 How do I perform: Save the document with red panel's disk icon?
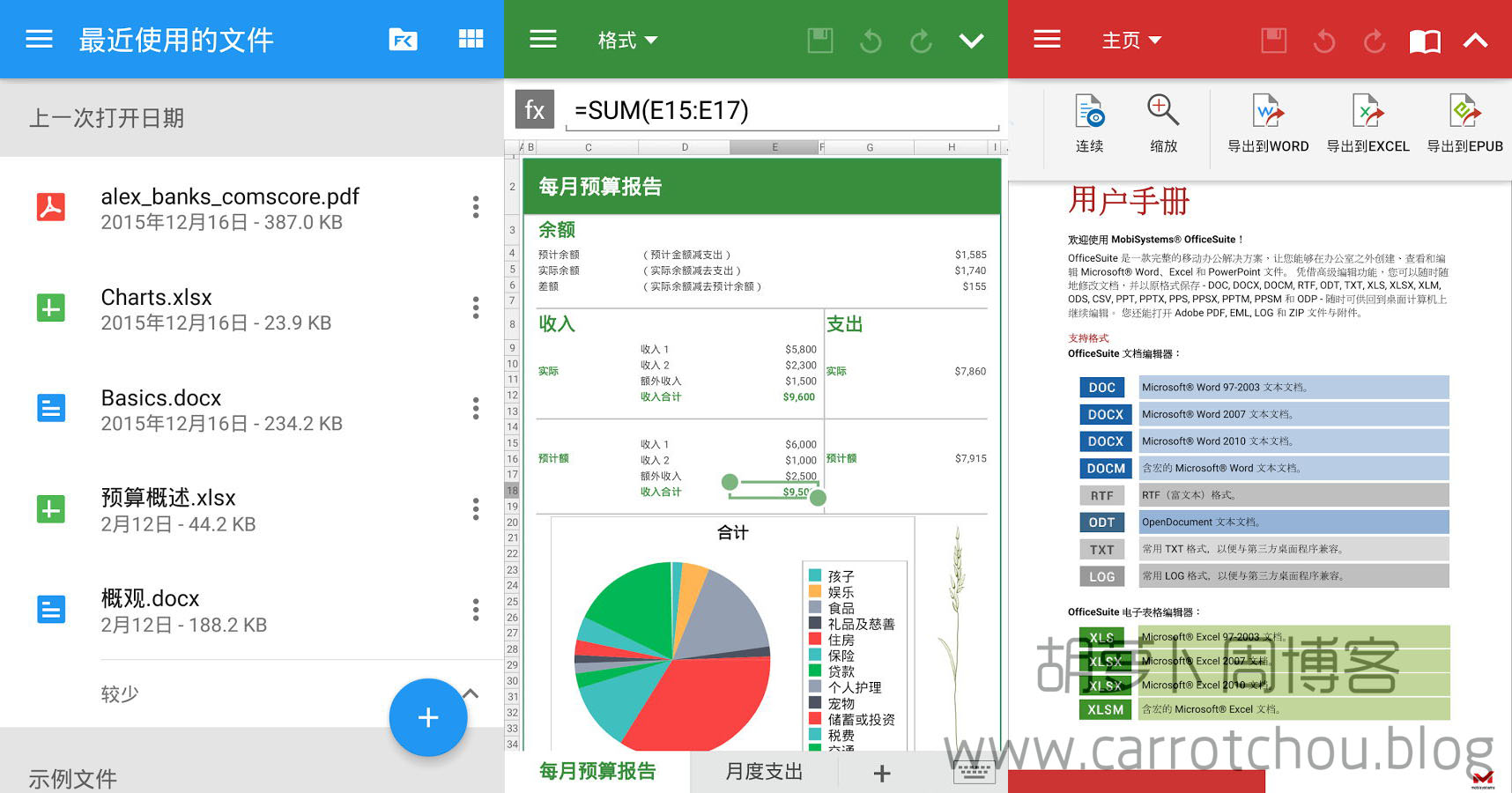(1274, 41)
